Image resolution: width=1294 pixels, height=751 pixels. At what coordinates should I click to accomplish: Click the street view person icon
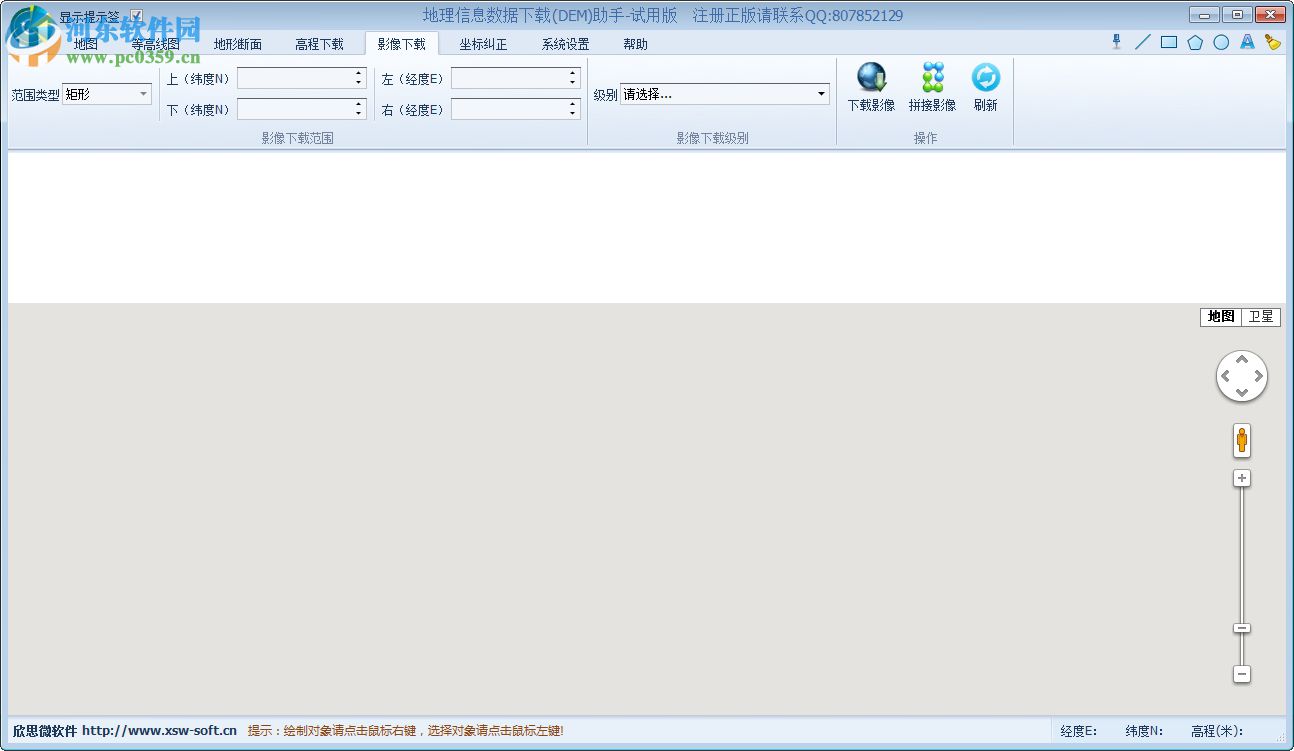(x=1241, y=439)
